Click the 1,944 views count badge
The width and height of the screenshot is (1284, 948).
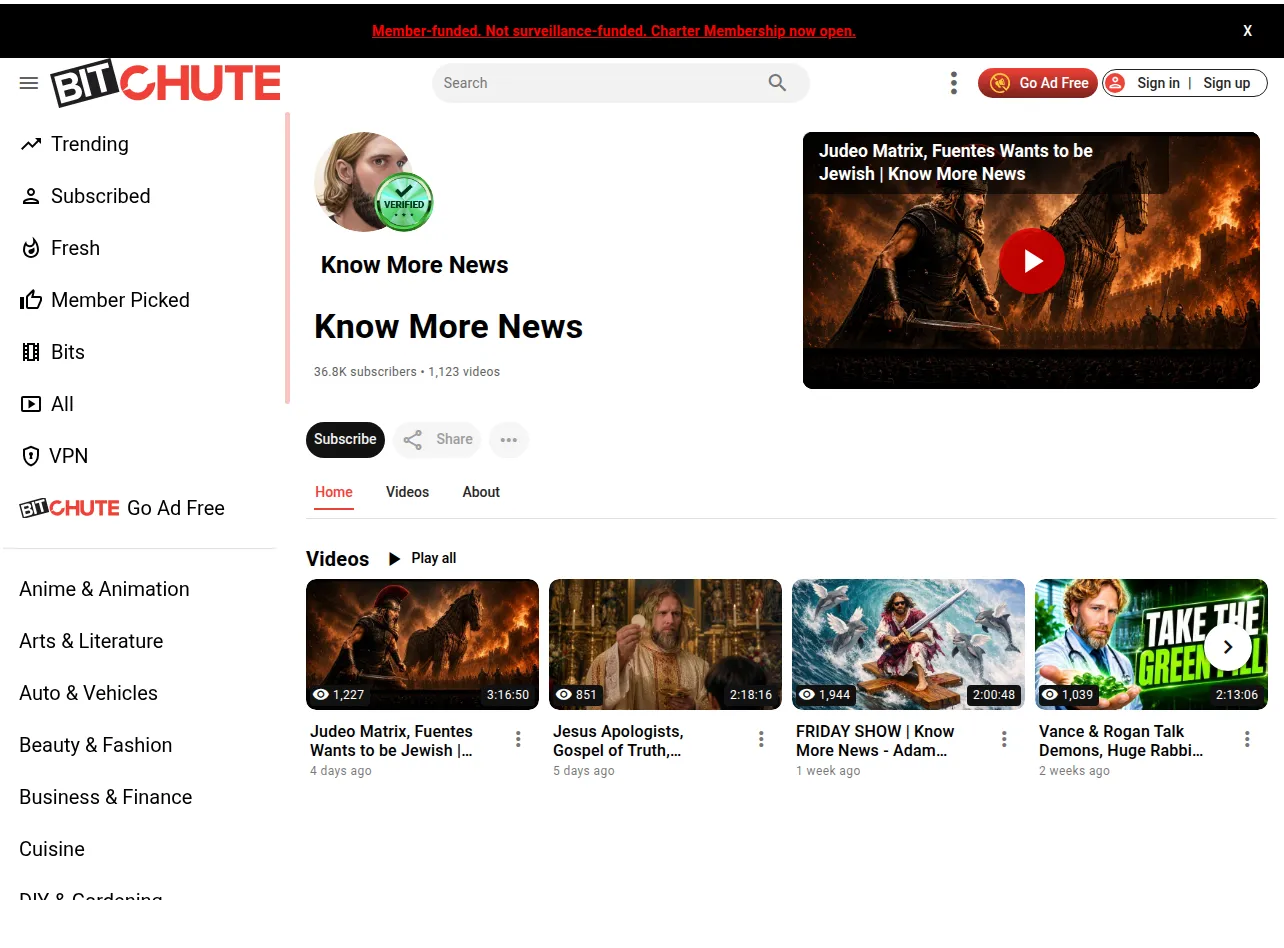click(x=825, y=694)
